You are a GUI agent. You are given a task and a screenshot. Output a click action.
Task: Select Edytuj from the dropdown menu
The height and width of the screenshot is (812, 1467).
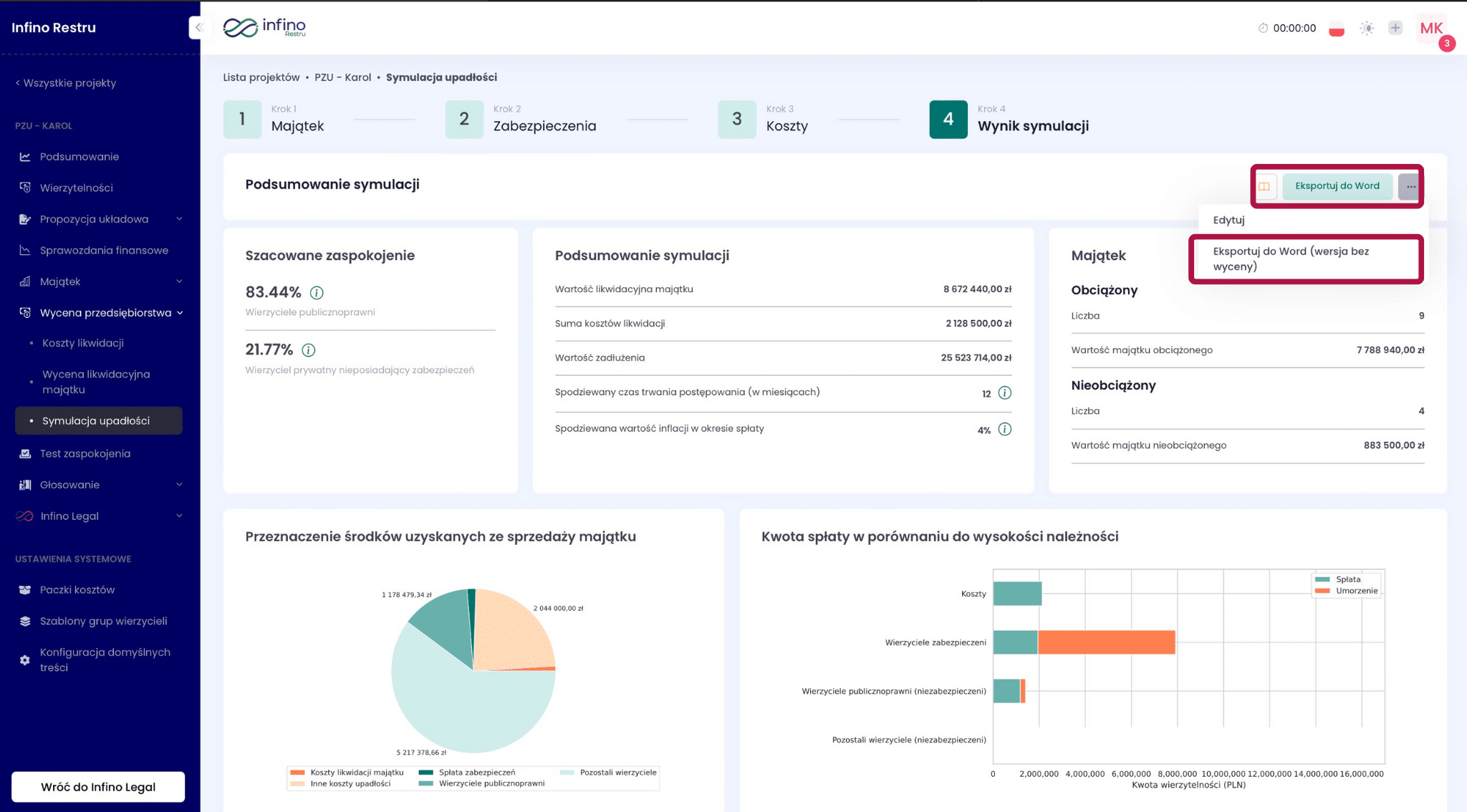pos(1228,220)
